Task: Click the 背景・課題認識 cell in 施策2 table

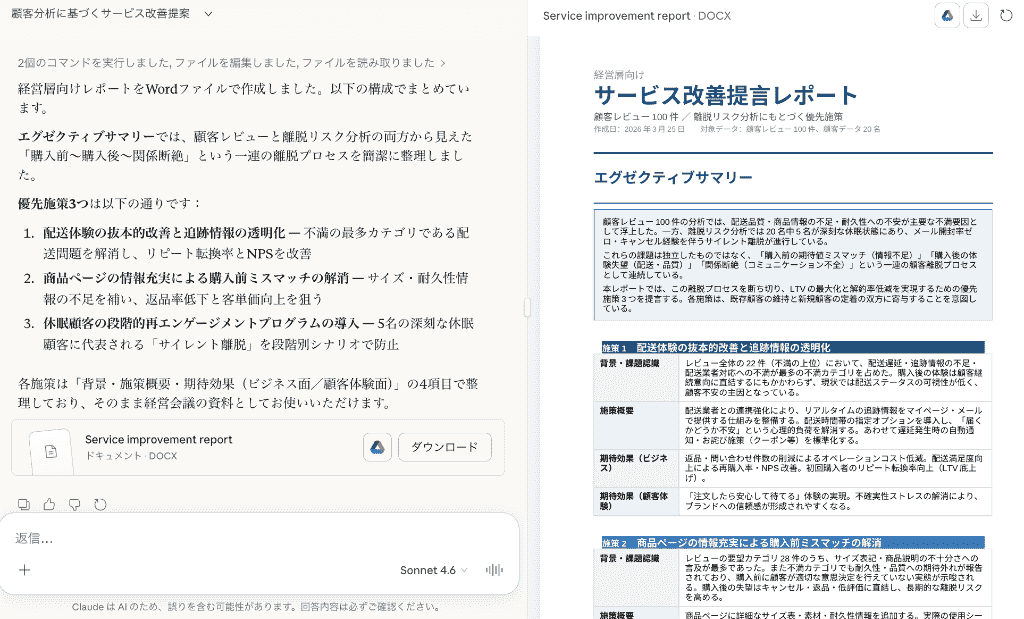Action: tap(636, 579)
